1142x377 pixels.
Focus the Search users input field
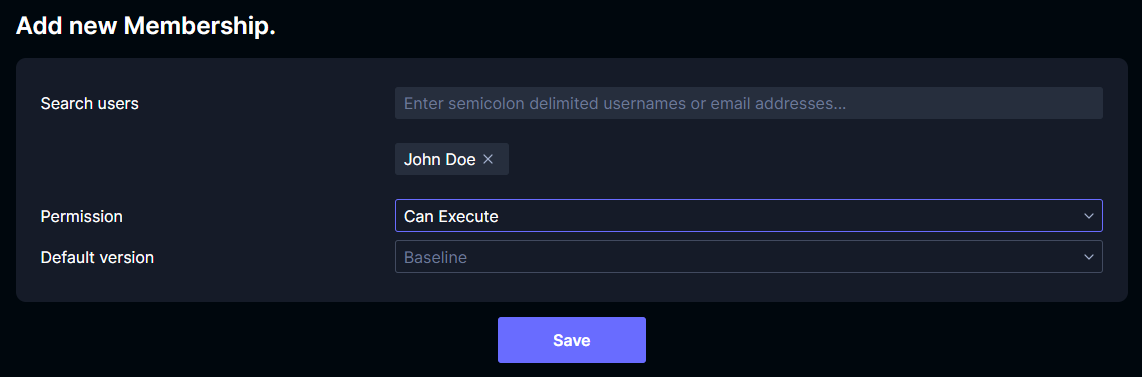[x=749, y=103]
